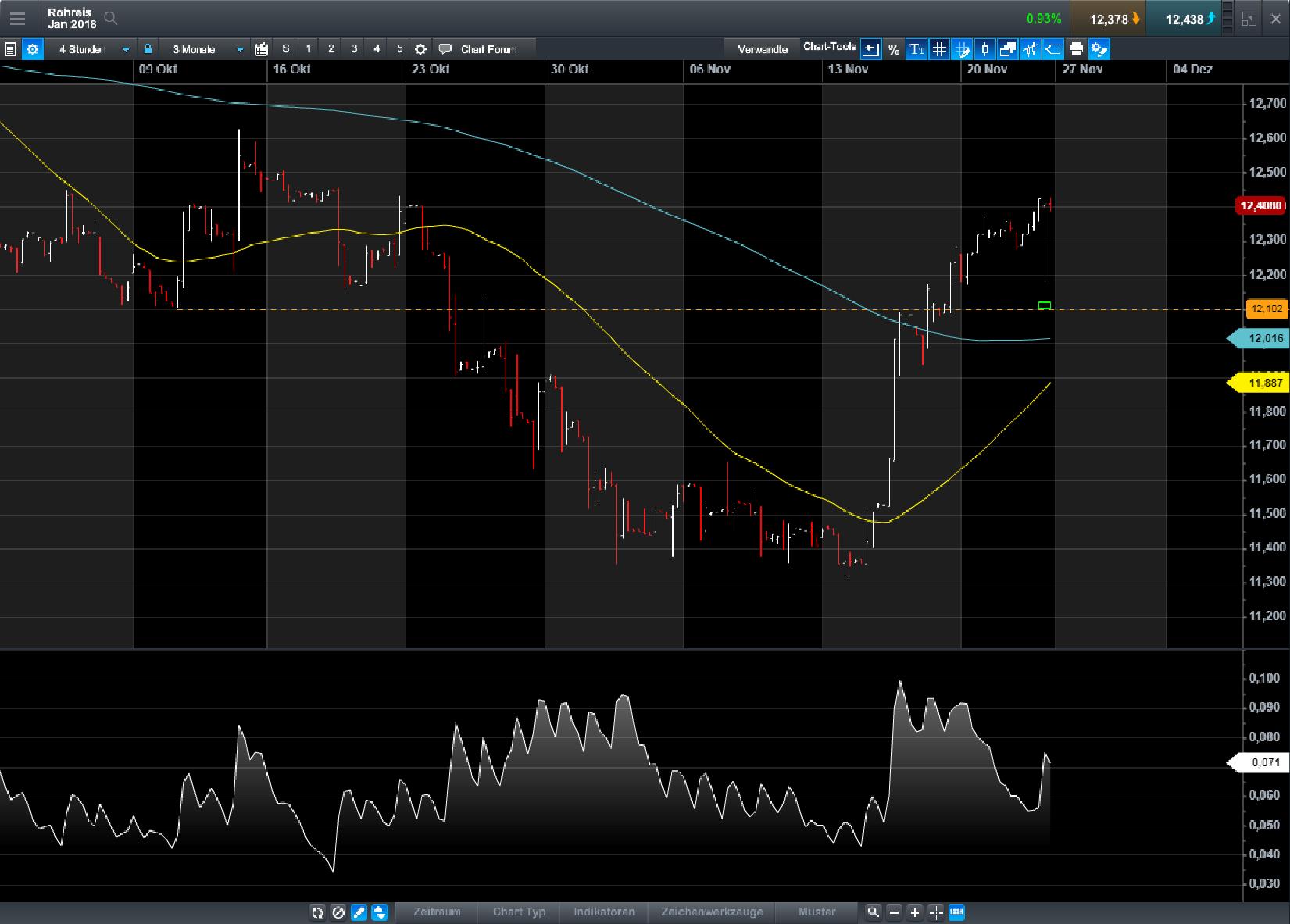Toggle the blue pen tool at bottom toolbar

coord(358,912)
